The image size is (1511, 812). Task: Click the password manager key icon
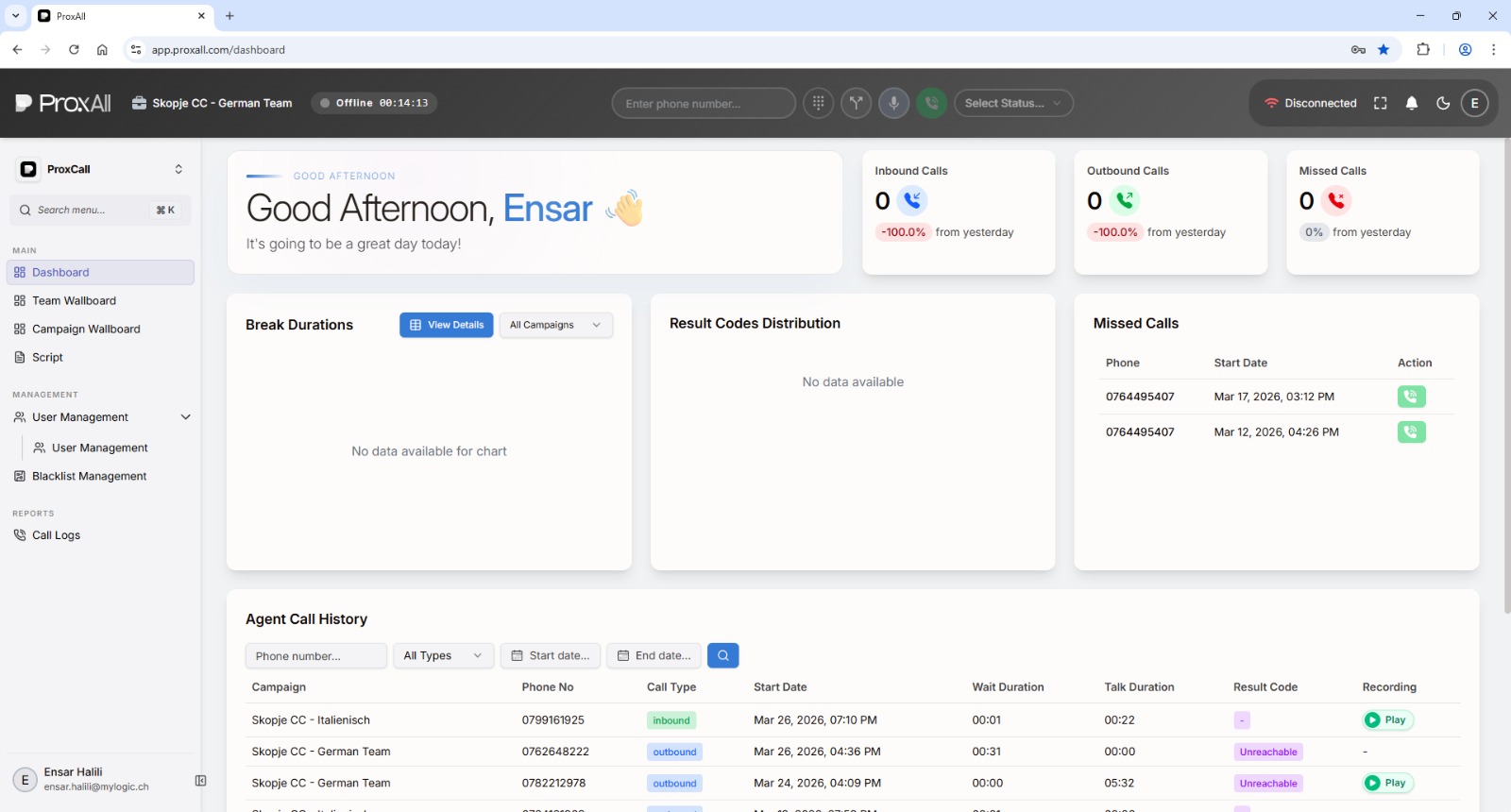pos(1358,49)
